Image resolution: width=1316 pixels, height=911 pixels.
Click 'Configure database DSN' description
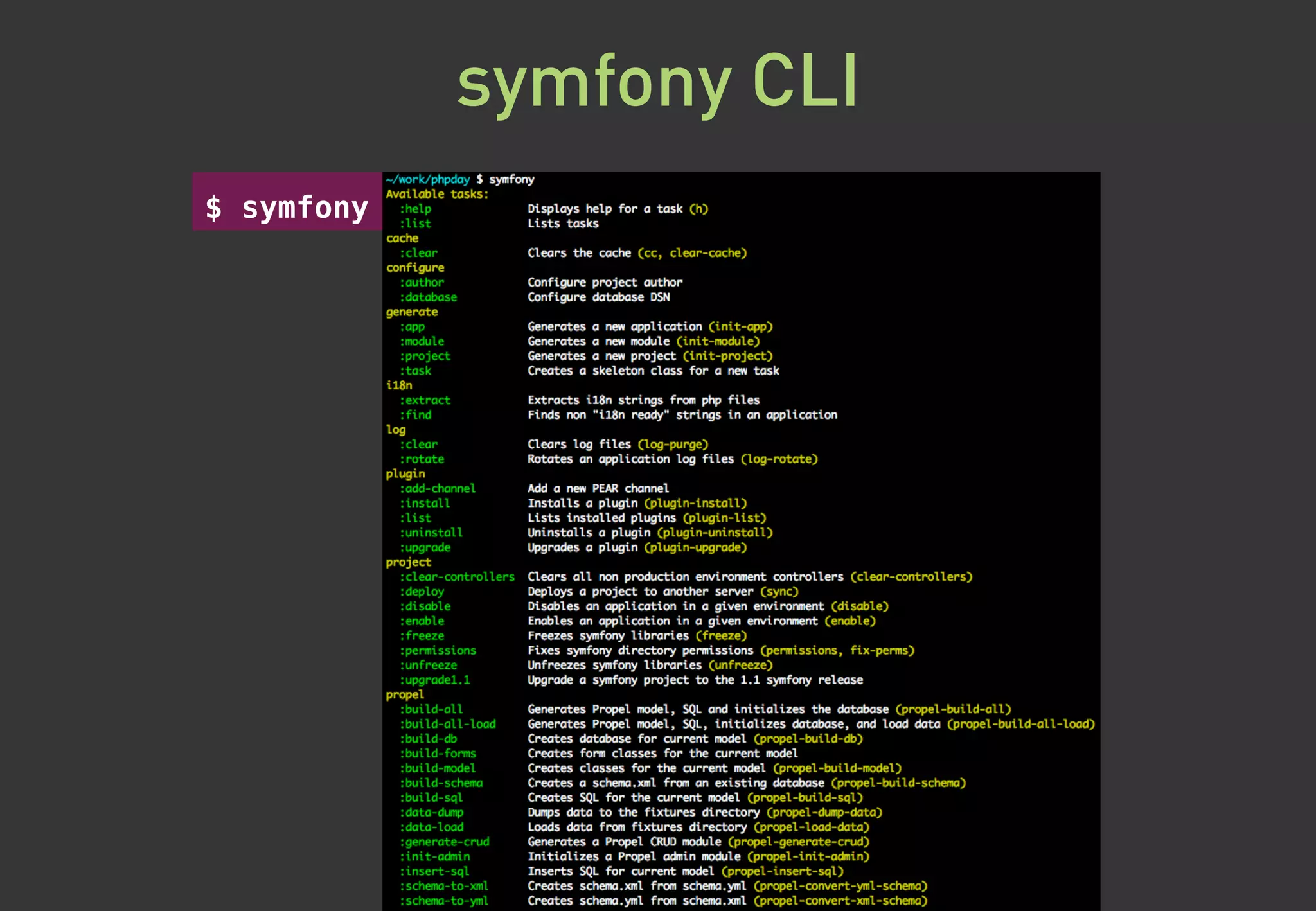599,297
